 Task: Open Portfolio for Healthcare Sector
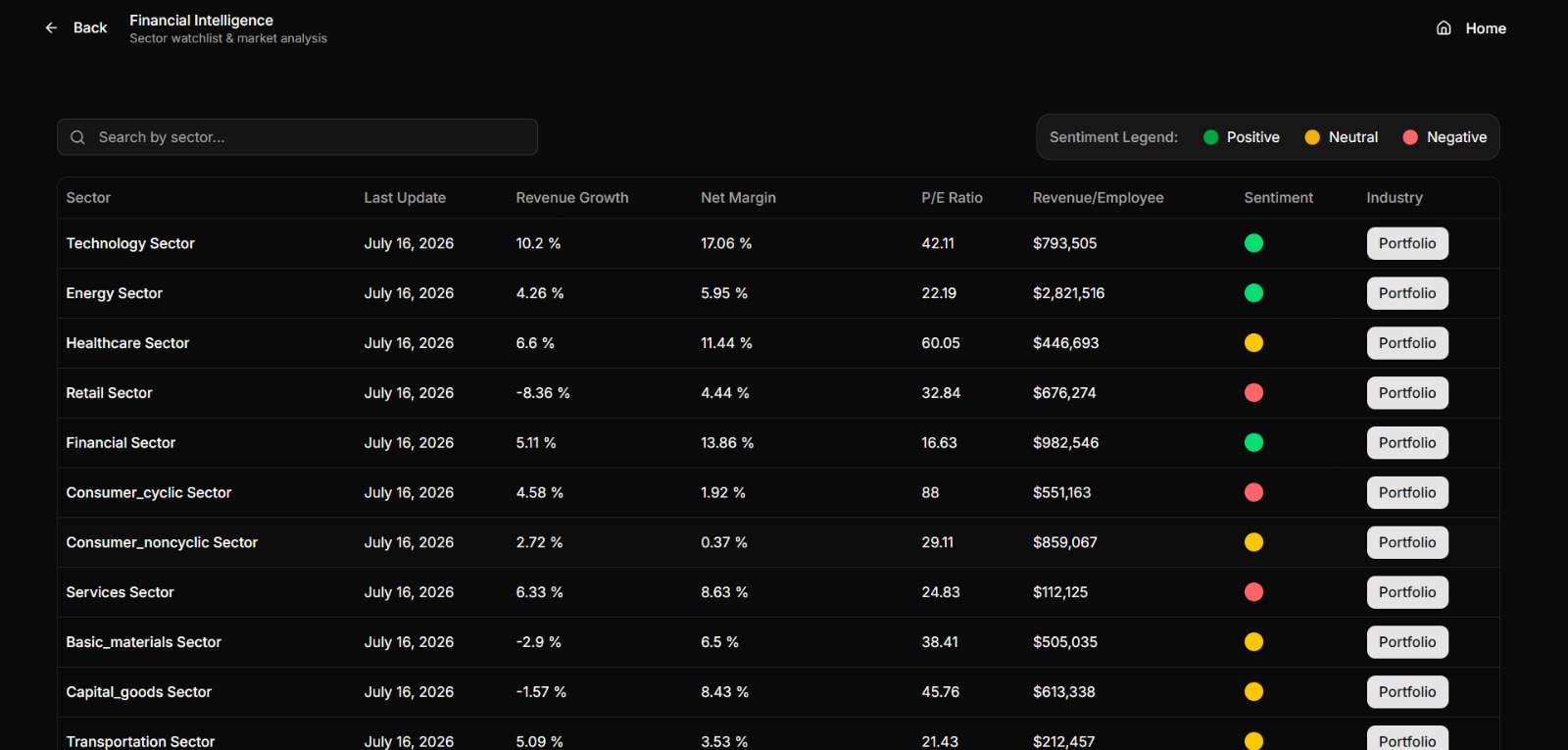click(1407, 343)
